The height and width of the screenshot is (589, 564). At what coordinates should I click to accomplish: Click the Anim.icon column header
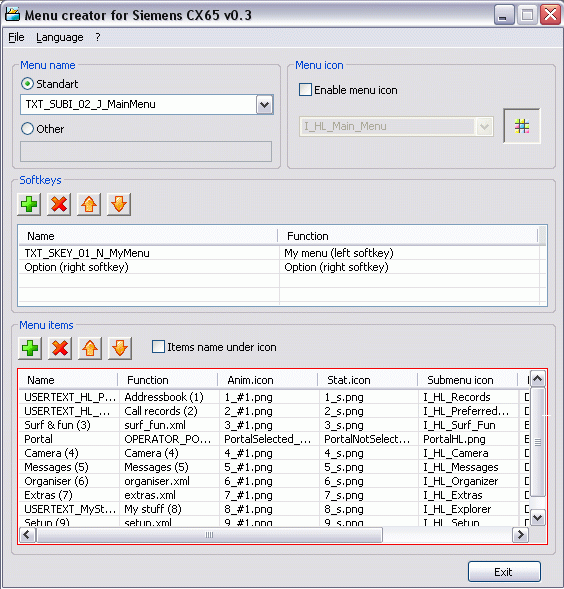[x=268, y=380]
